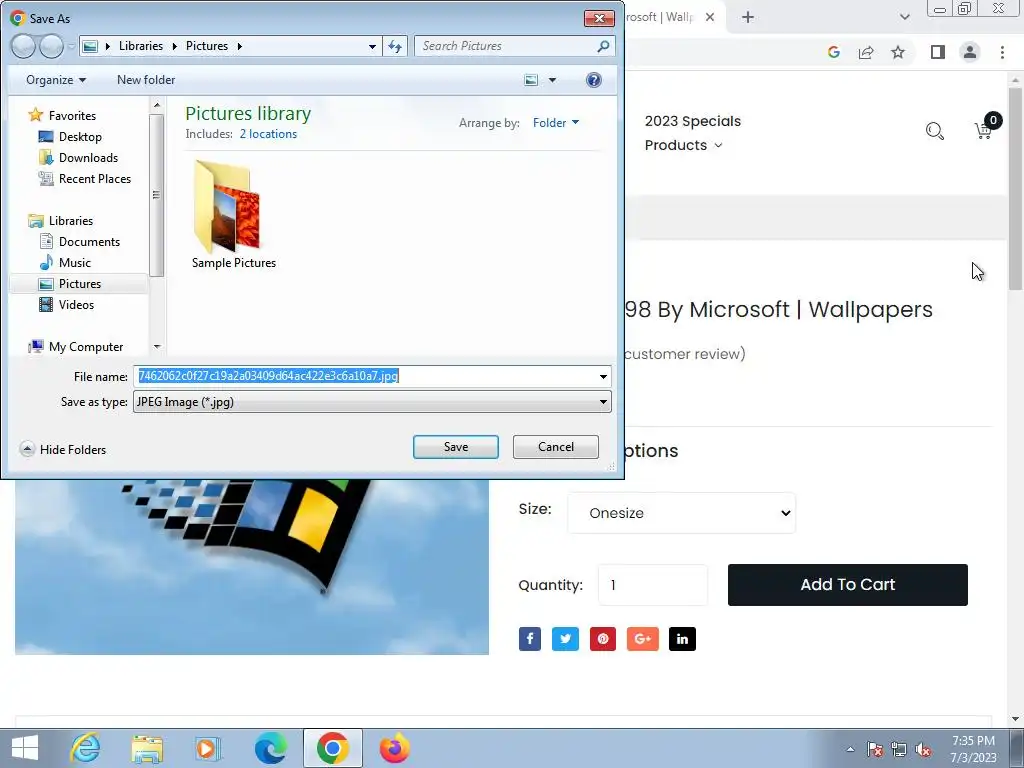Click 2023 Specials menu link
1024x768 pixels.
click(693, 121)
